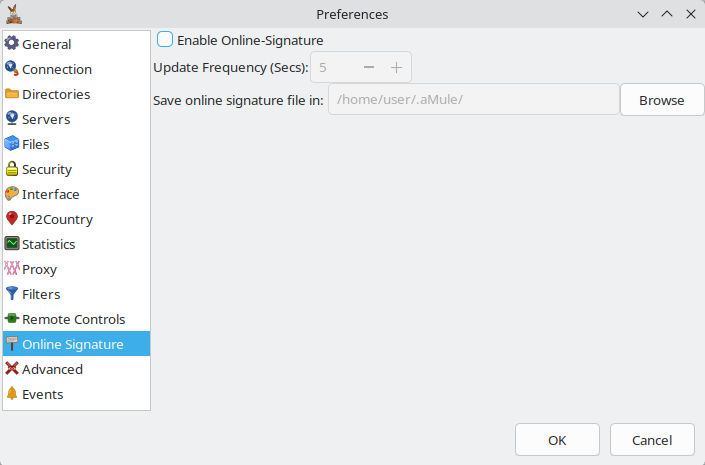Open the Advanced preferences page
This screenshot has width=705, height=465.
click(76, 369)
